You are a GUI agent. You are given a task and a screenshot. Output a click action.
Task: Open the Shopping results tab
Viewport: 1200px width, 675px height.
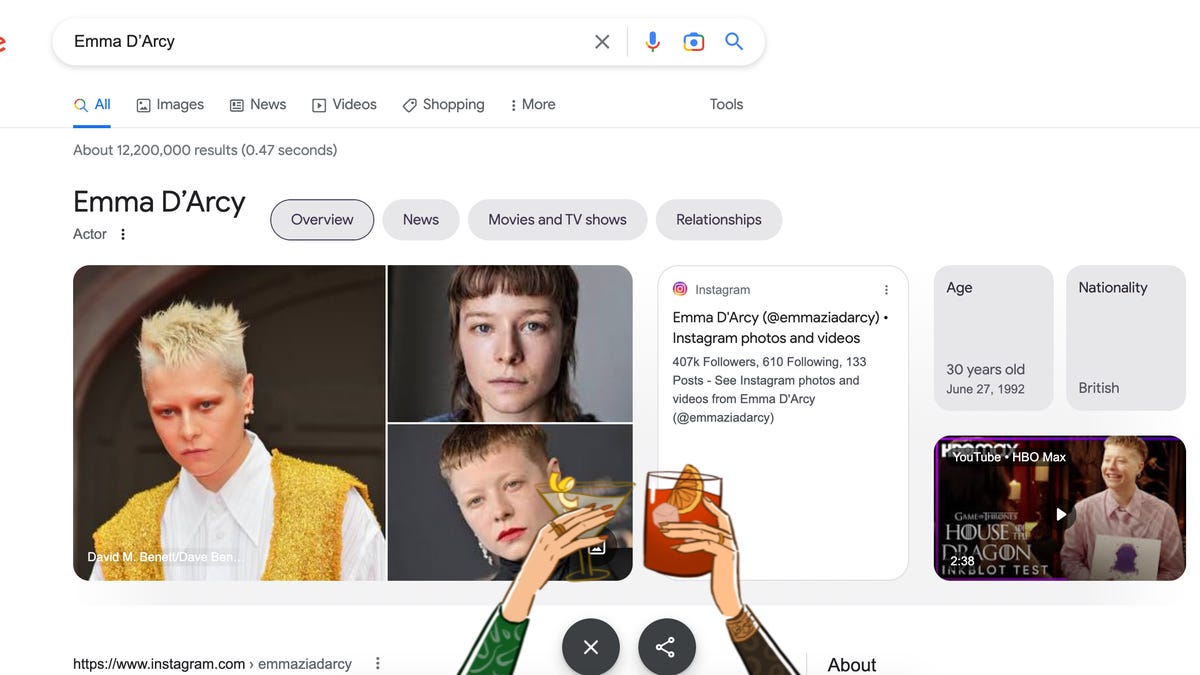[x=443, y=105]
